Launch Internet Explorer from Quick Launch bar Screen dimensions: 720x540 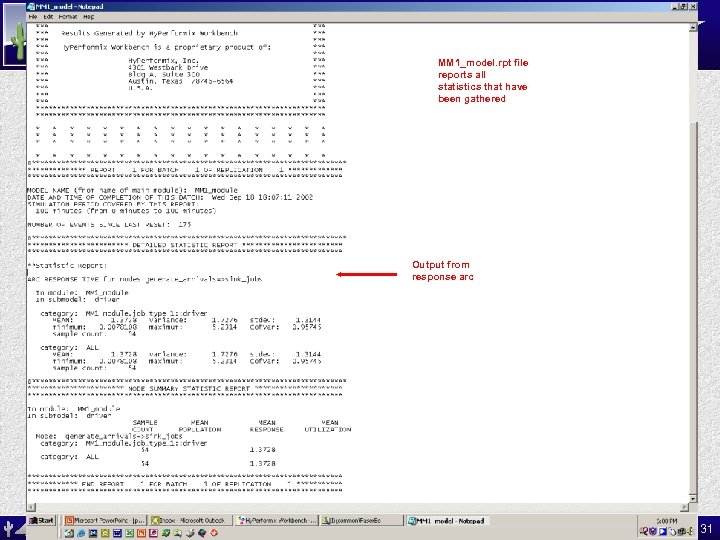[x=81, y=533]
